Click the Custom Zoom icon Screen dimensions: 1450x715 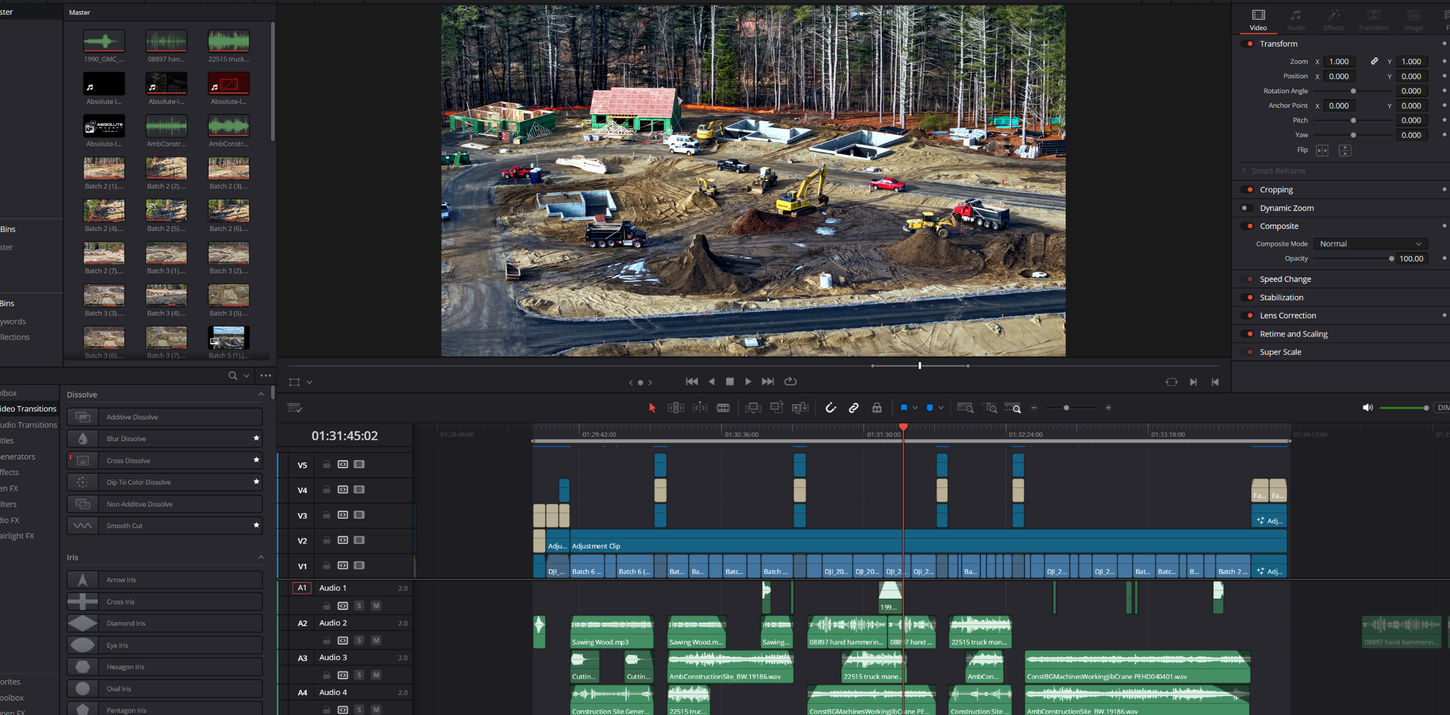[1014, 408]
